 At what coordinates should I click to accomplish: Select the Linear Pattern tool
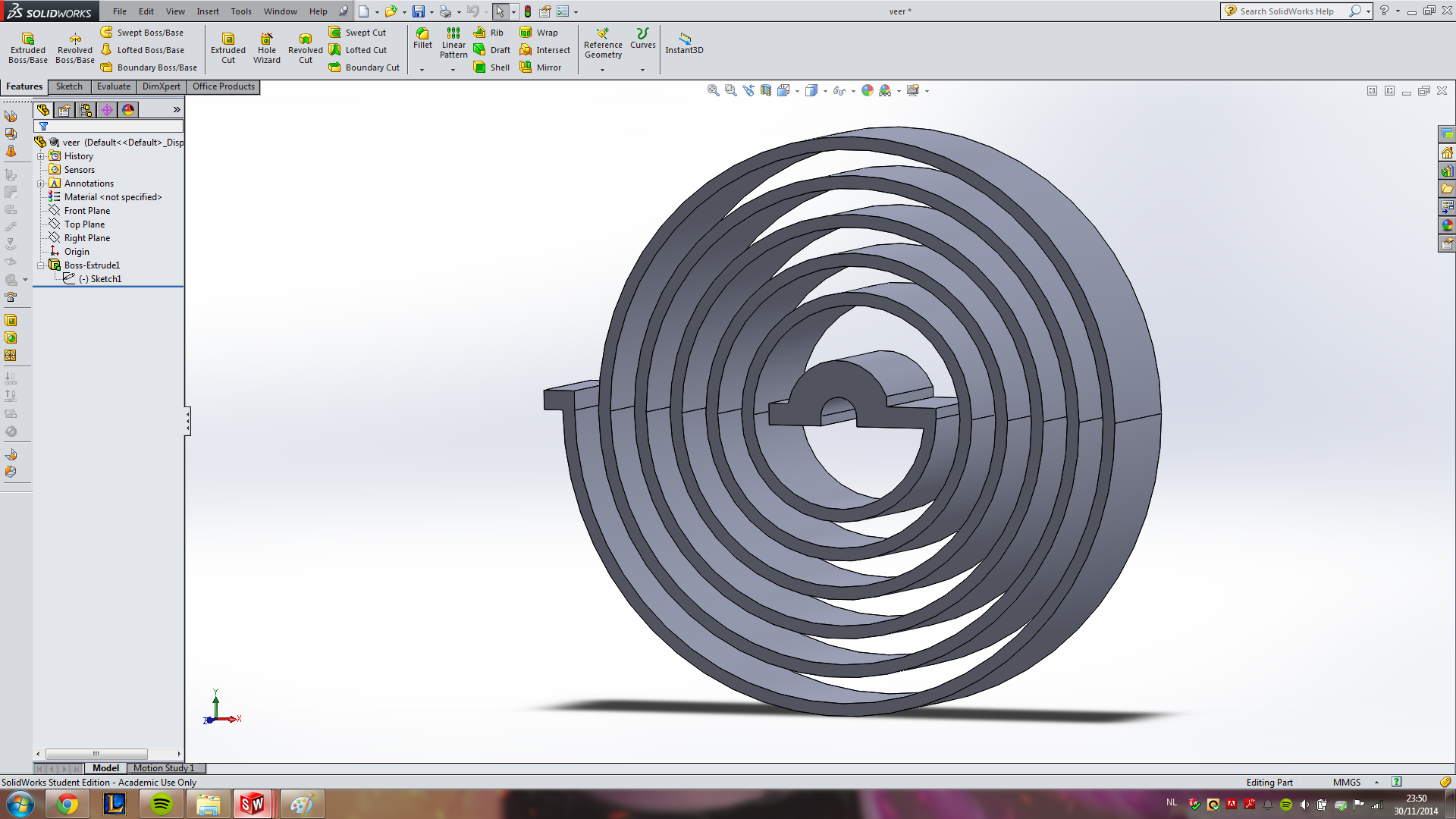(x=453, y=43)
